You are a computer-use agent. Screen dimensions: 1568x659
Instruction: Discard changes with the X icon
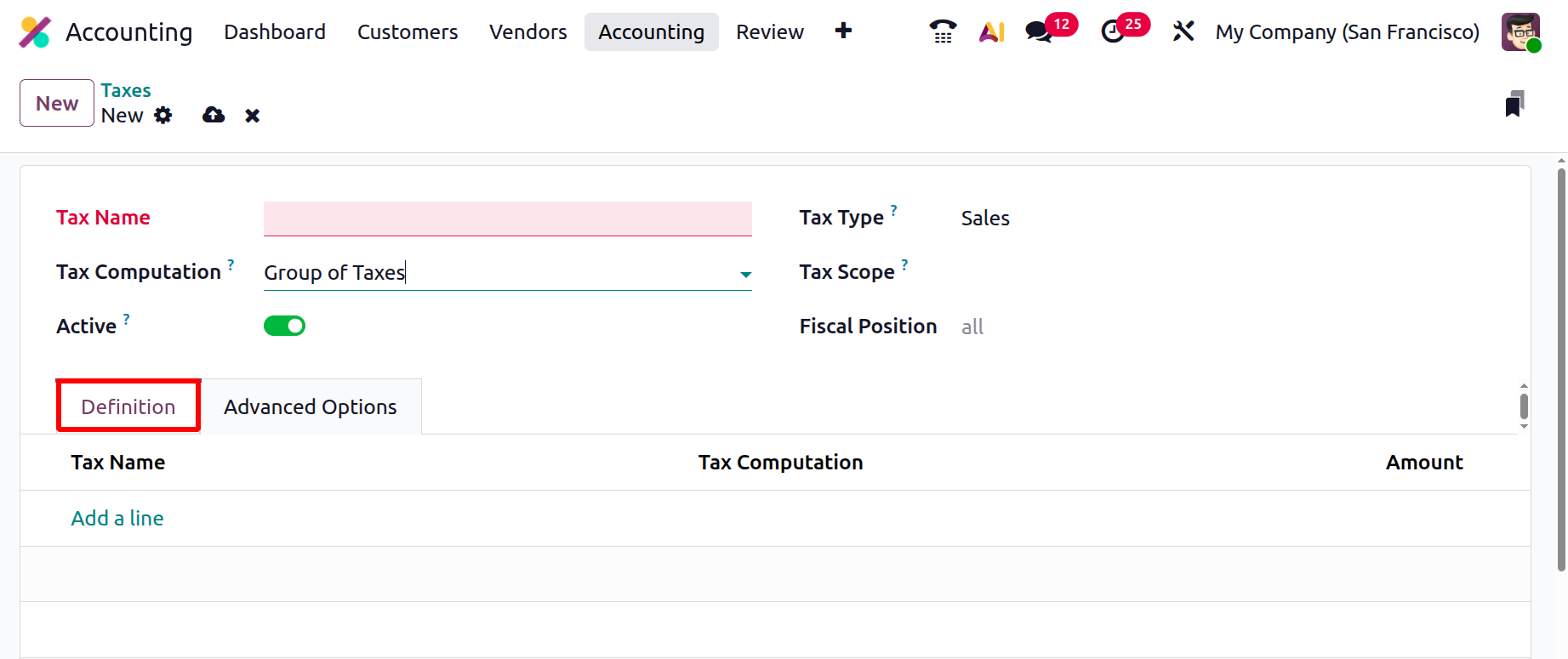[253, 116]
